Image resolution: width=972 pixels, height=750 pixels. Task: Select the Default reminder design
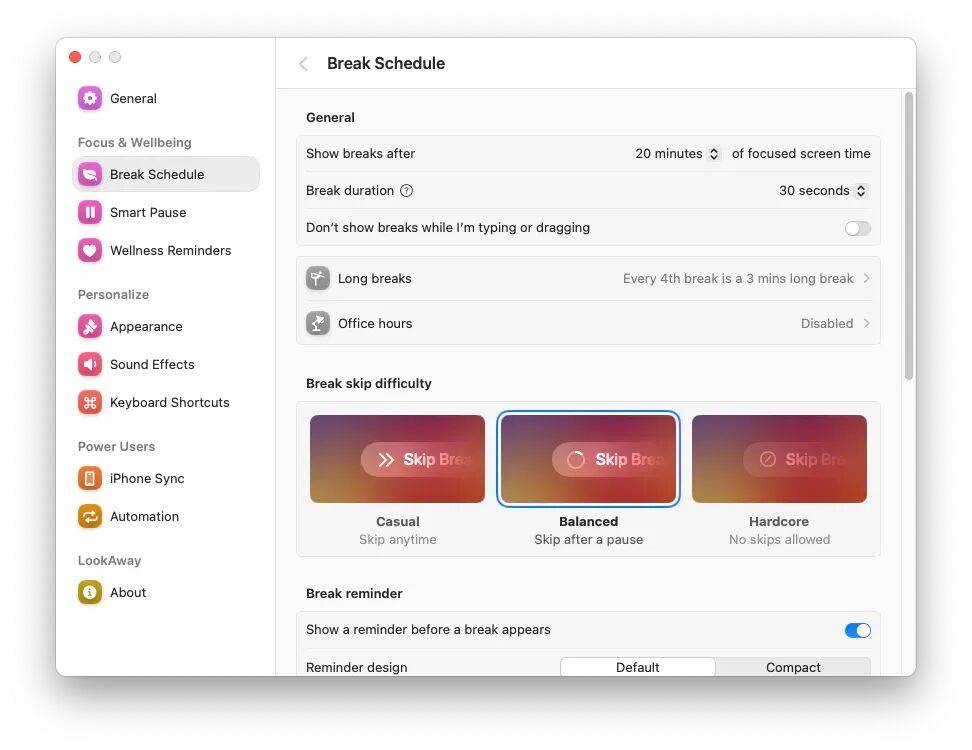pyautogui.click(x=638, y=667)
